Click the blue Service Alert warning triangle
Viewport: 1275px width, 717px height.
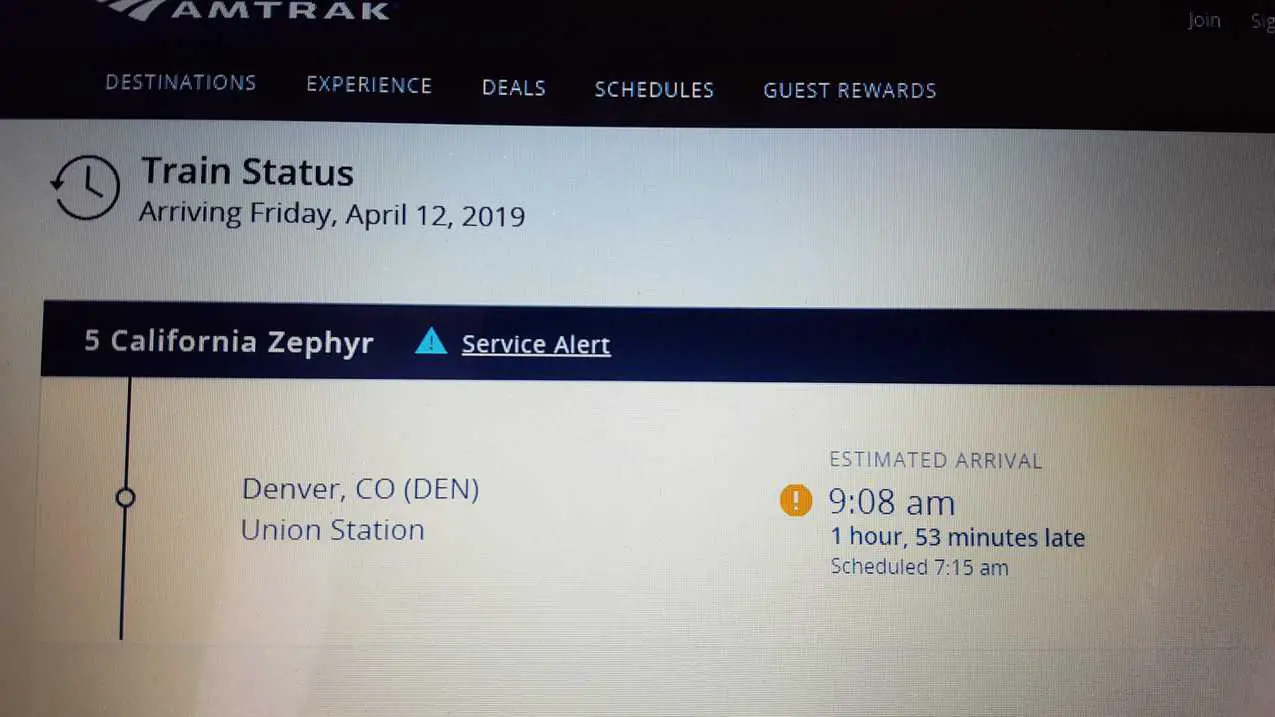click(431, 341)
